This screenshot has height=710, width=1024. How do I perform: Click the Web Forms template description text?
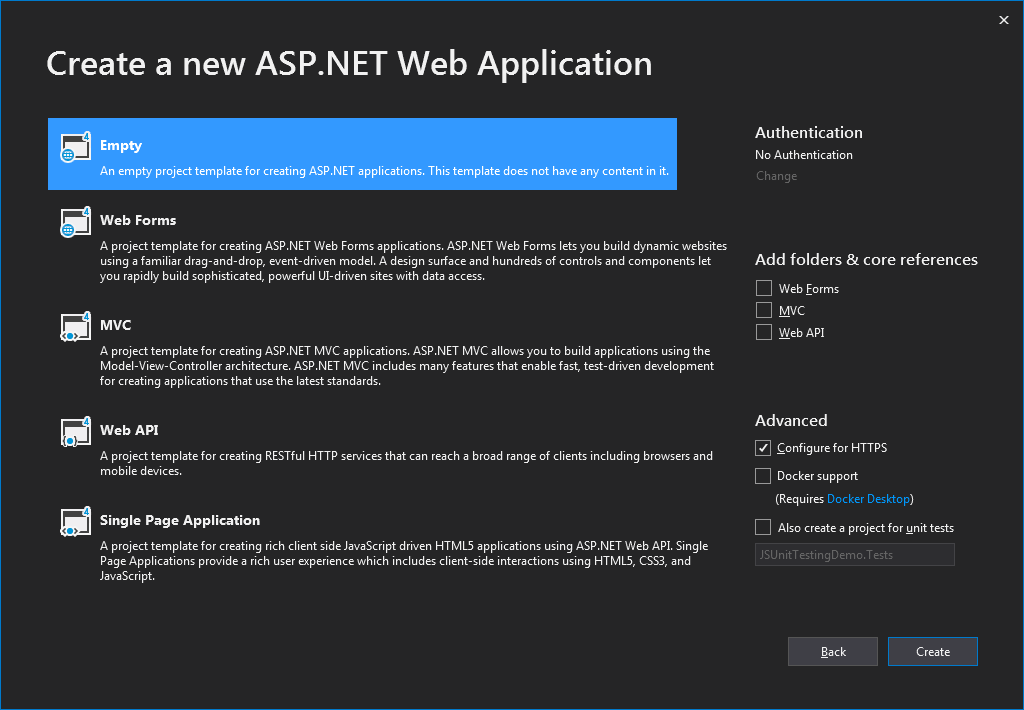point(413,261)
